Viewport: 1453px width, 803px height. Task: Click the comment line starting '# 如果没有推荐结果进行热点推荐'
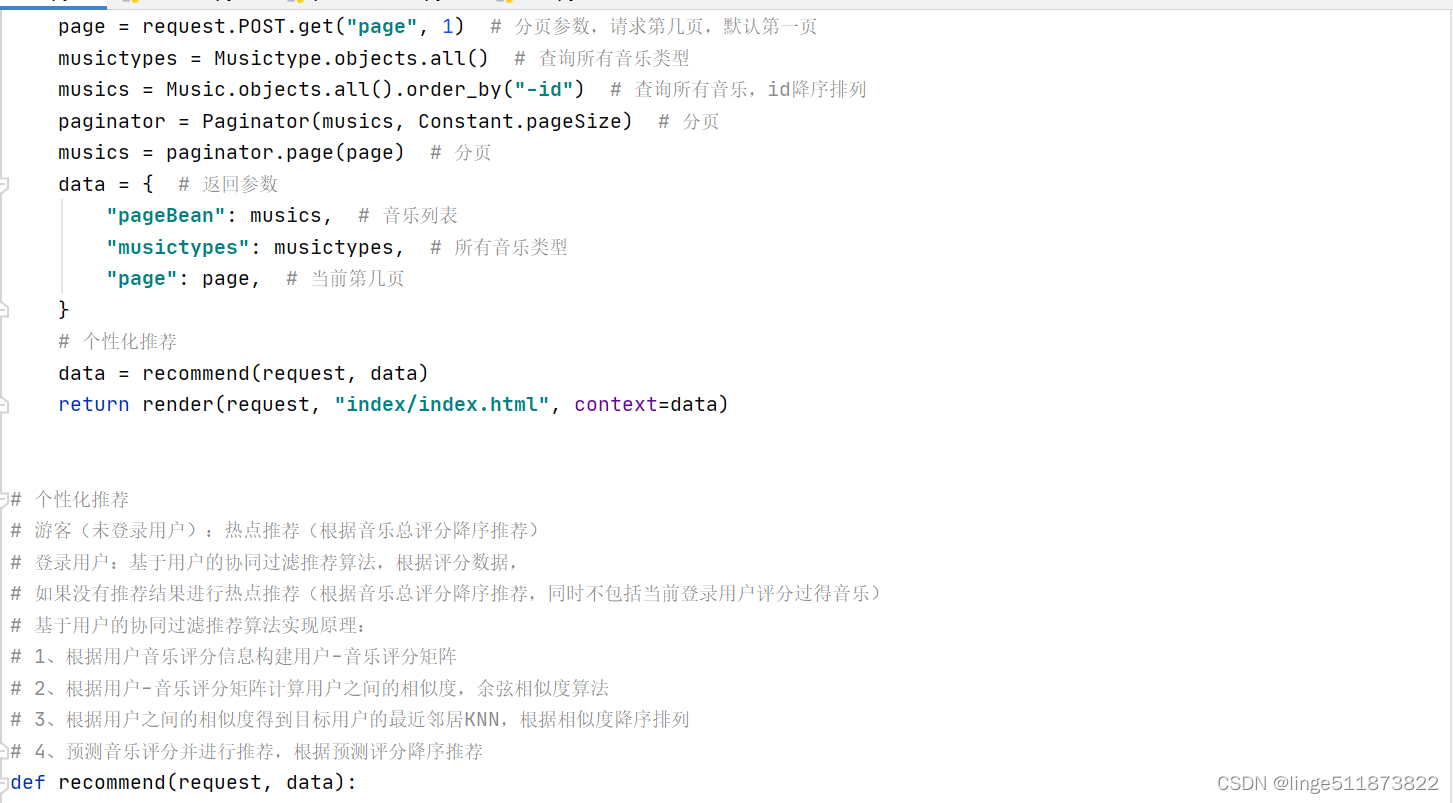[x=446, y=594]
